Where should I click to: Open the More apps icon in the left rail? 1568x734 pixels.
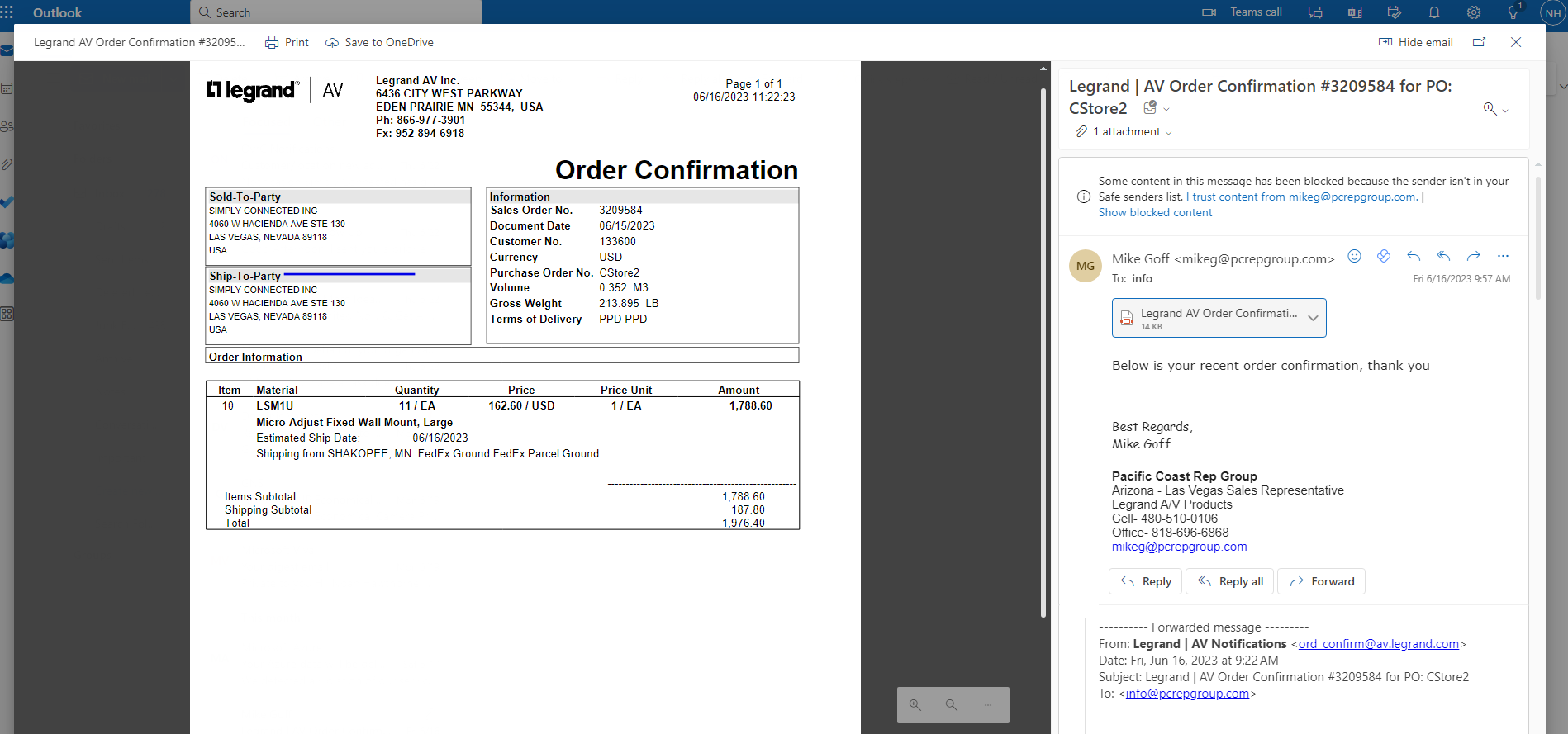tap(7, 314)
